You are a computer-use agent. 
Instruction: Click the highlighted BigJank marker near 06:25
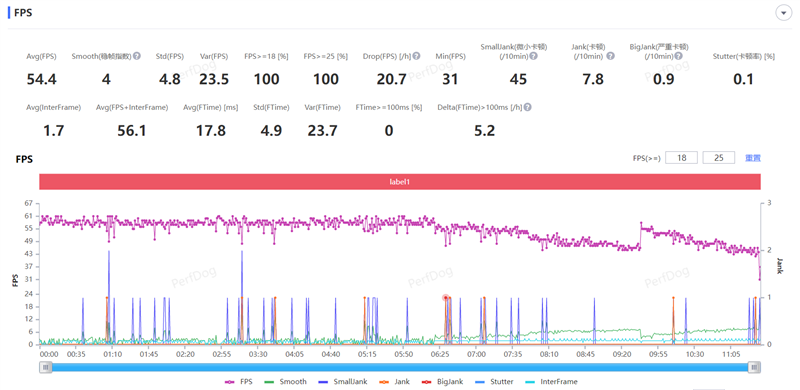(x=445, y=297)
